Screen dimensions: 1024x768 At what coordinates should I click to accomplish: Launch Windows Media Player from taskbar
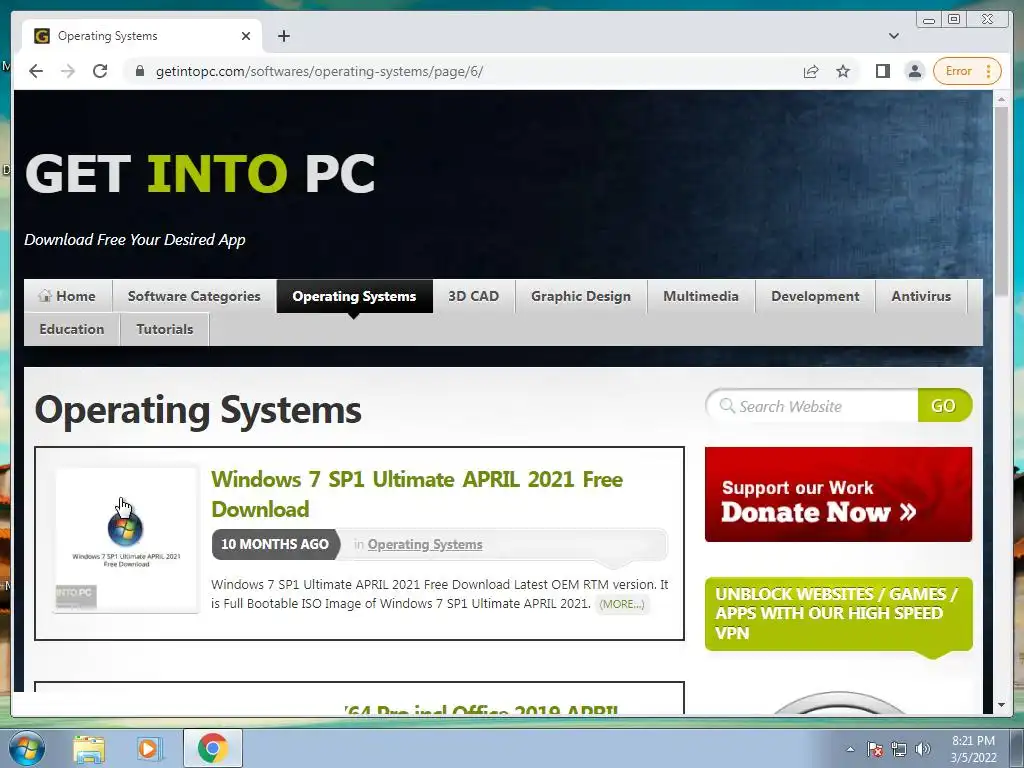(x=150, y=748)
